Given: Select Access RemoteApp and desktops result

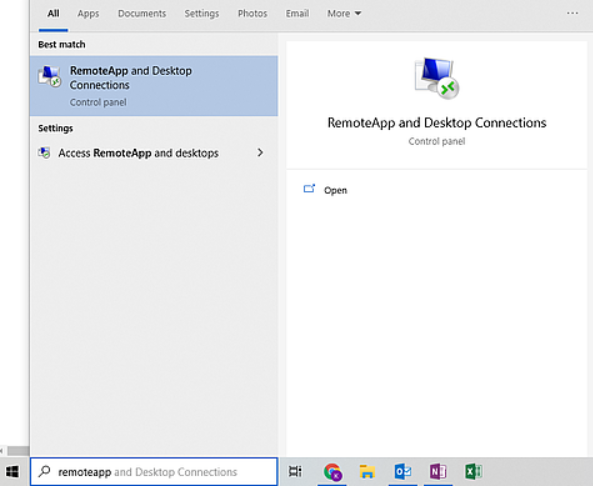Looking at the screenshot, I should pyautogui.click(x=154, y=153).
